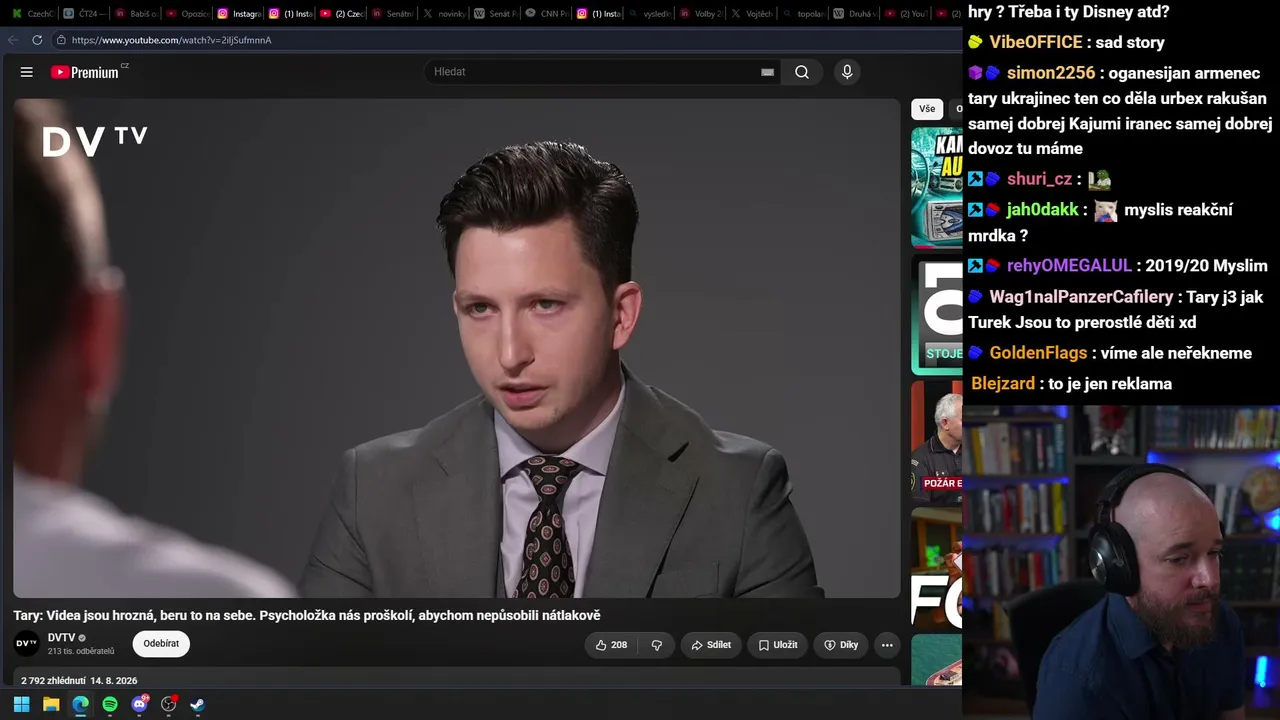Click chat username Blejzard
Image resolution: width=1280 pixels, height=720 pixels.
tap(1003, 383)
